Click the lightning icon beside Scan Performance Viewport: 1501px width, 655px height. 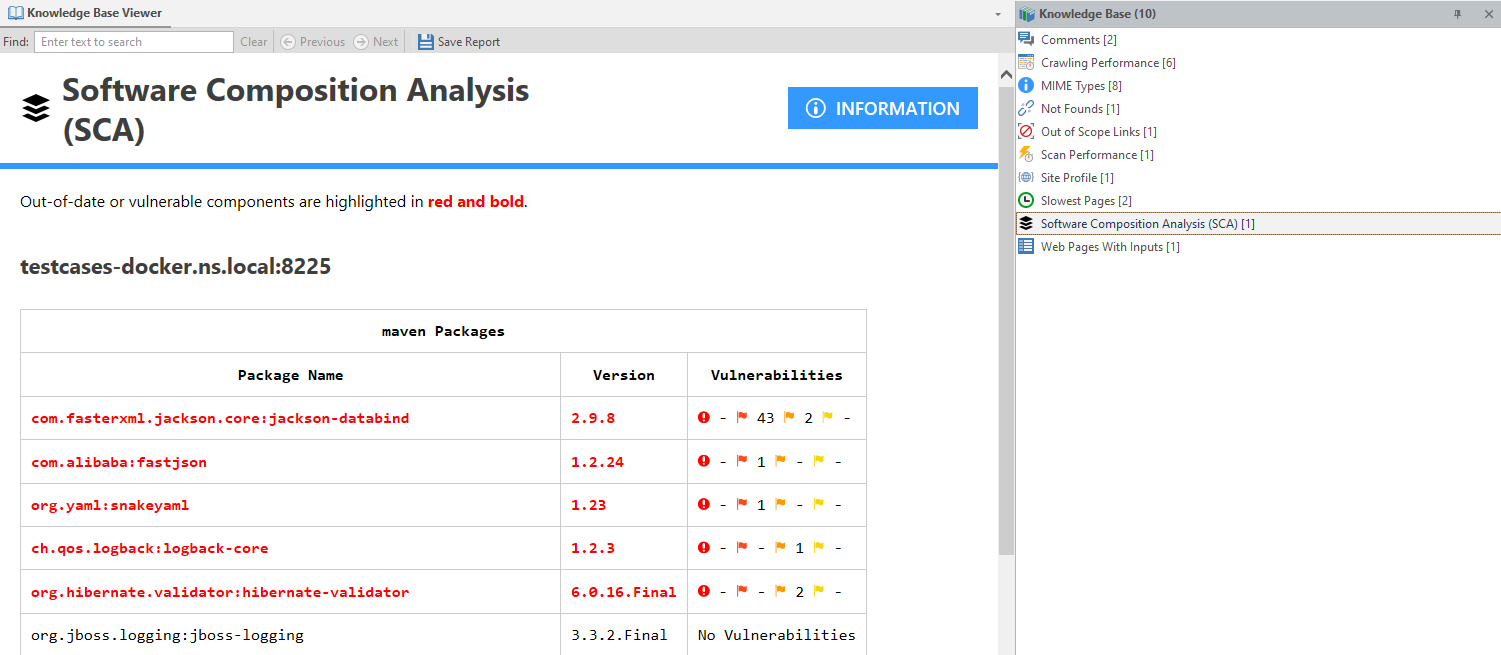(1026, 154)
